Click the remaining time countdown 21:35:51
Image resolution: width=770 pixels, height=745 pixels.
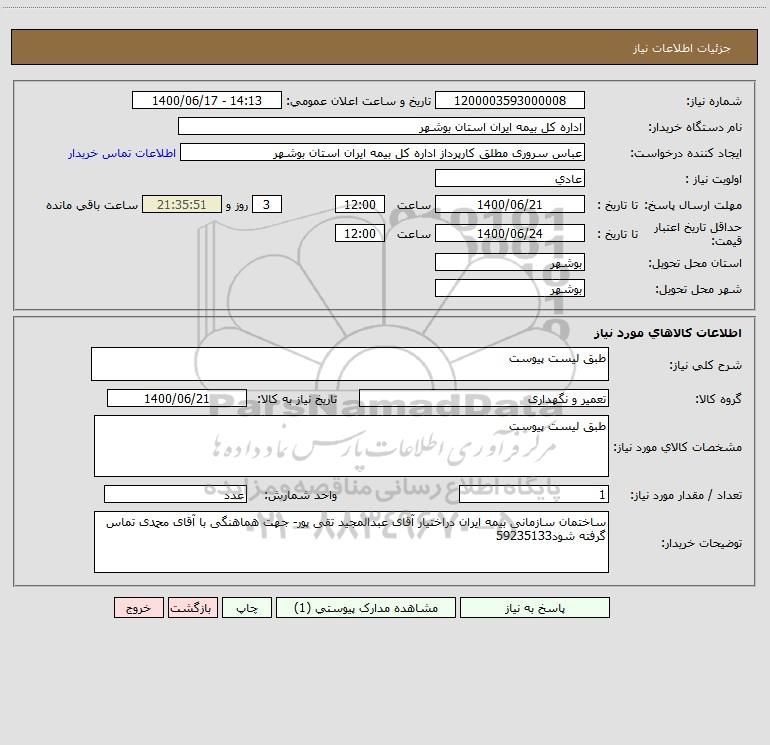pyautogui.click(x=182, y=204)
